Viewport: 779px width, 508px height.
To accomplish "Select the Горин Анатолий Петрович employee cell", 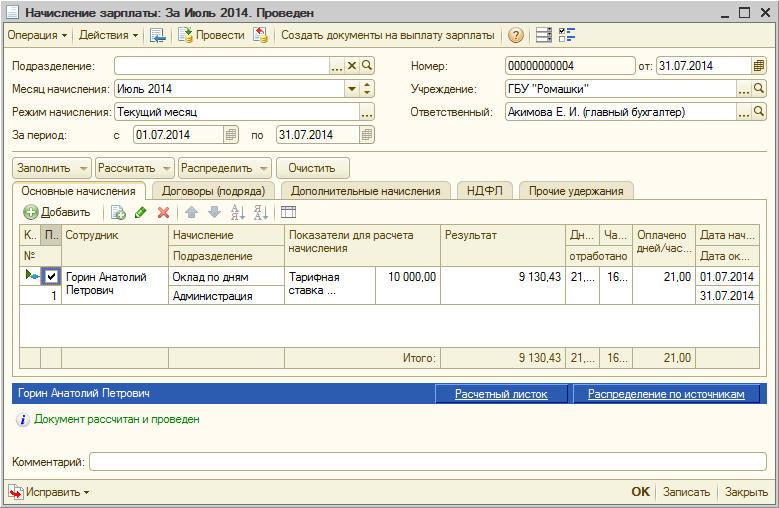I will click(x=115, y=286).
